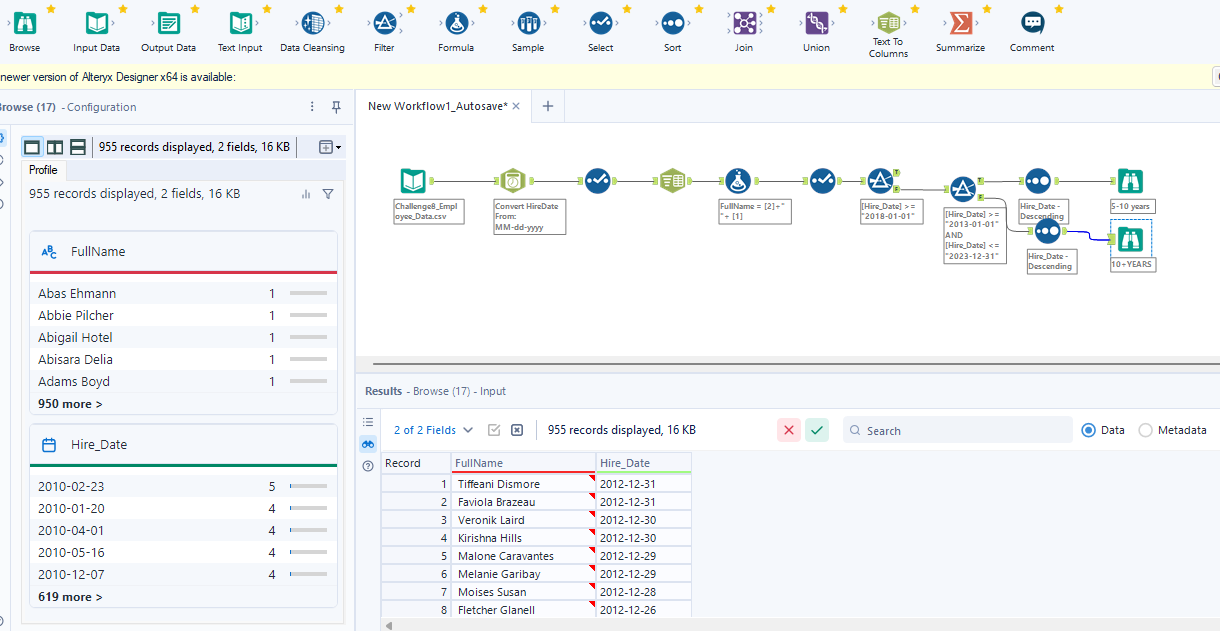Pin the Configuration panel
This screenshot has height=631, width=1220.
point(336,107)
